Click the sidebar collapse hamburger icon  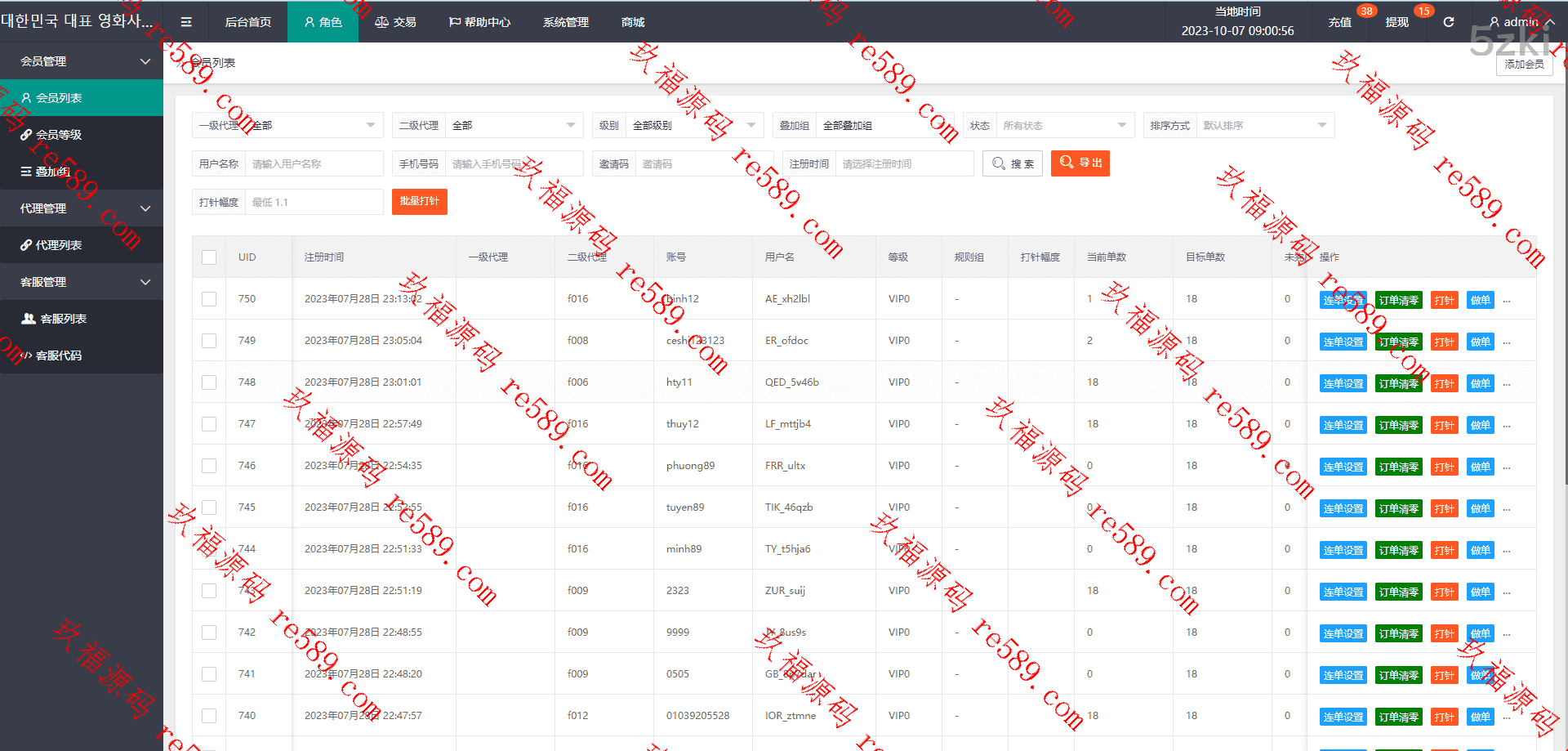pyautogui.click(x=186, y=22)
